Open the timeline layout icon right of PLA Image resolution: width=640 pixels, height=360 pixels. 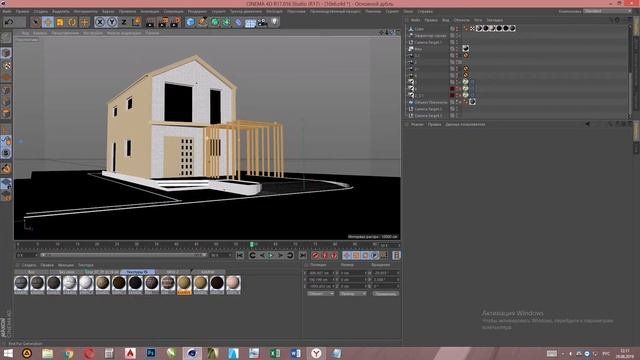tap(396, 255)
